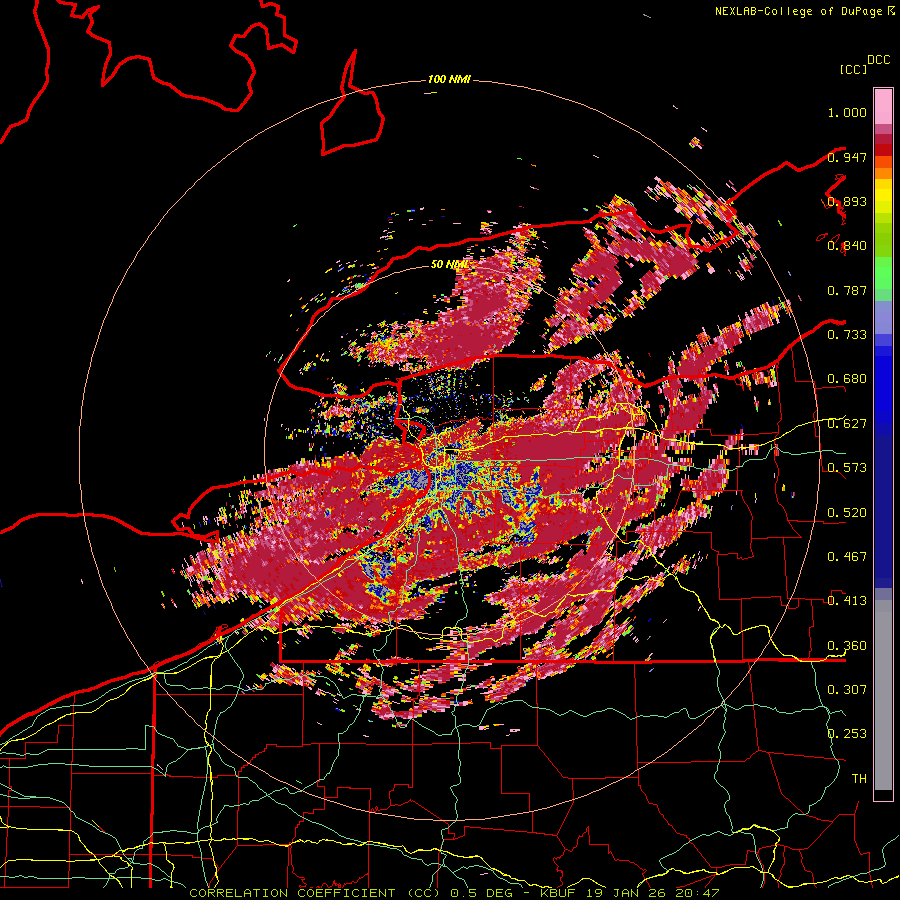Click the 0.680 scale value
This screenshot has height=900, width=900.
point(847,379)
